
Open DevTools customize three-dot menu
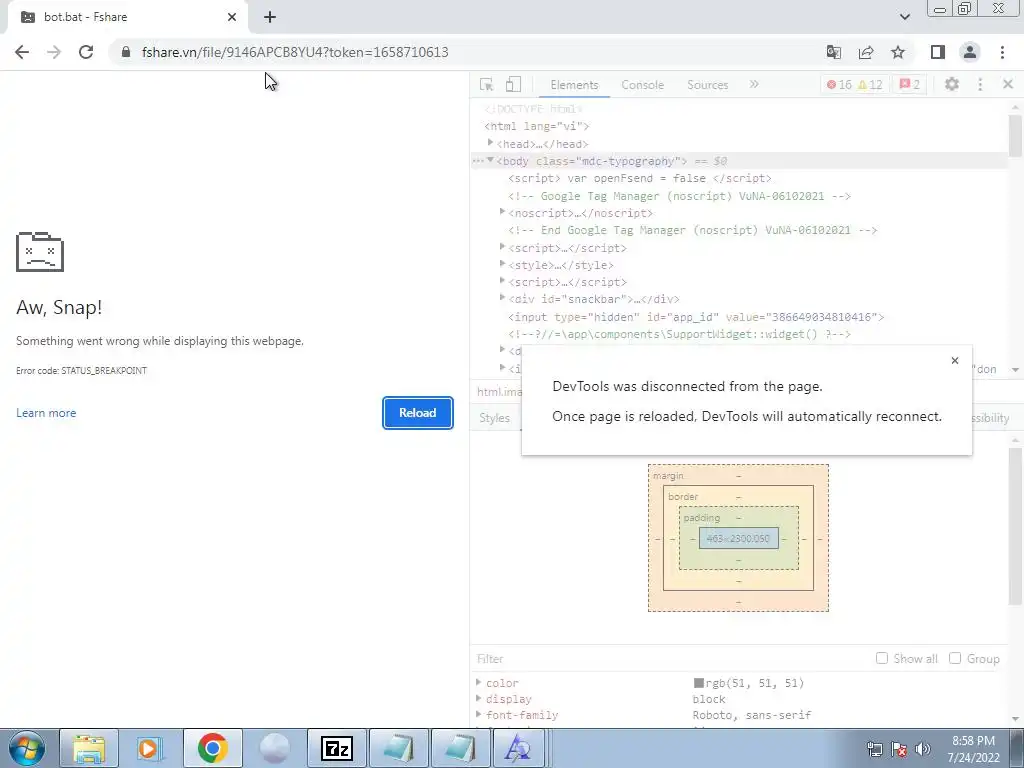click(980, 84)
